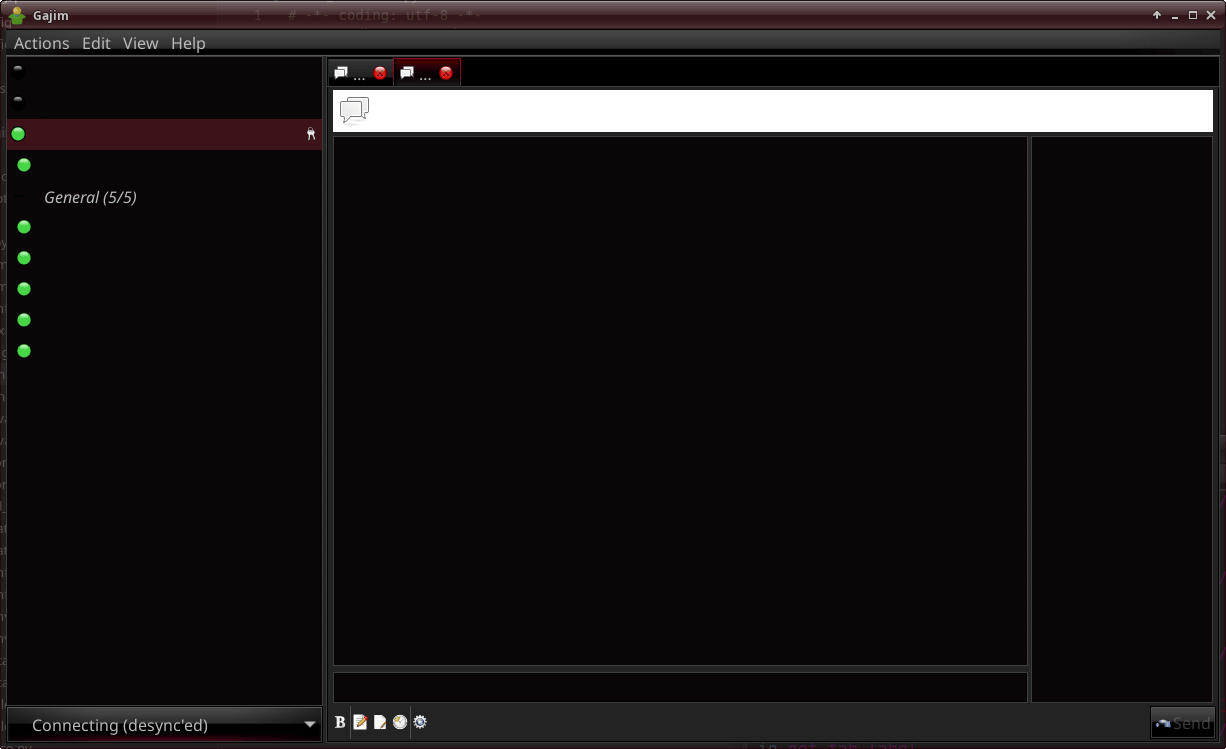Image resolution: width=1226 pixels, height=749 pixels.
Task: Click the chat bubbles banner icon
Action: coord(354,110)
